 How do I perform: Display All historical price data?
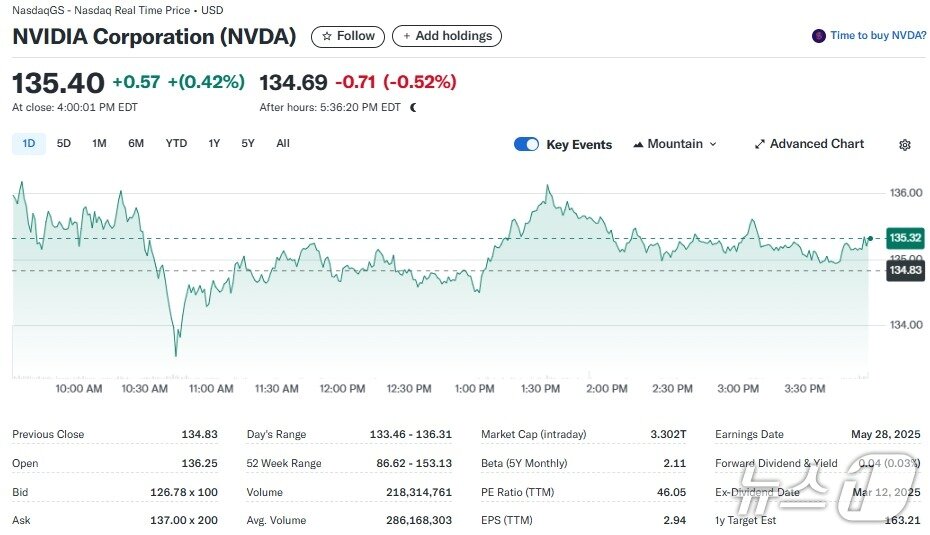point(283,143)
